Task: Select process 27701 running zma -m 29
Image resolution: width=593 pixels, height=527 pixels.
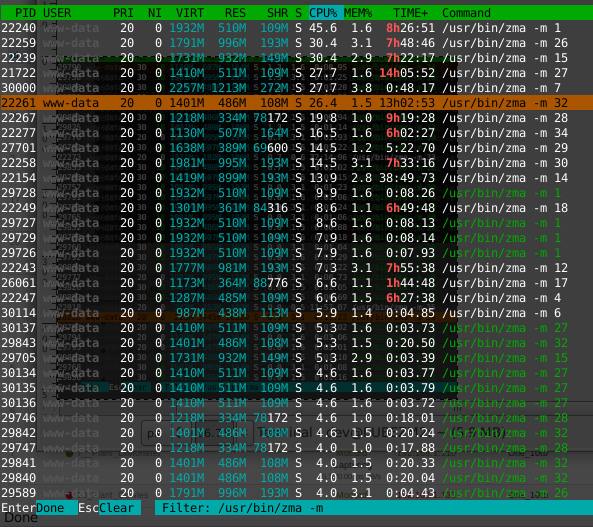Action: (x=296, y=148)
